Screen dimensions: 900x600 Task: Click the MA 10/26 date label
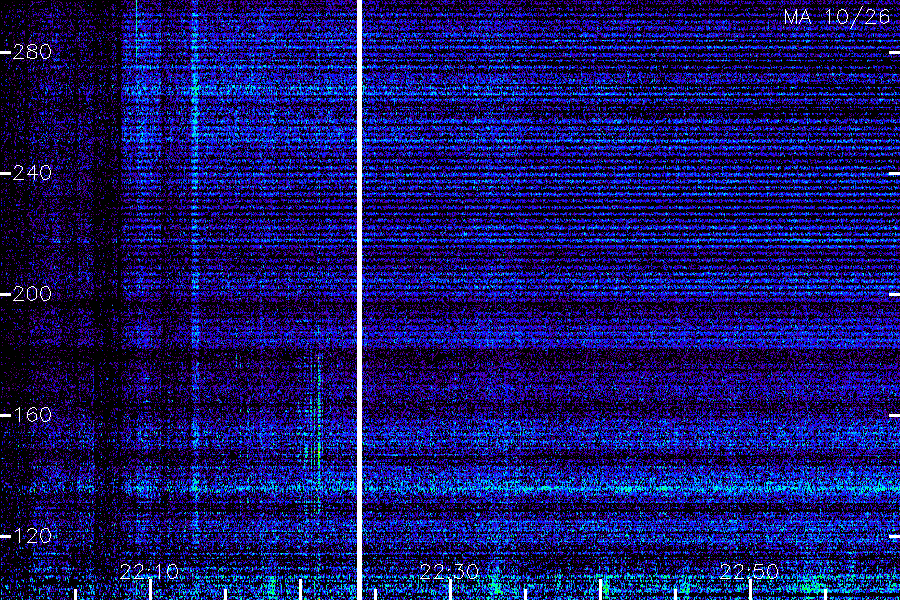click(837, 17)
